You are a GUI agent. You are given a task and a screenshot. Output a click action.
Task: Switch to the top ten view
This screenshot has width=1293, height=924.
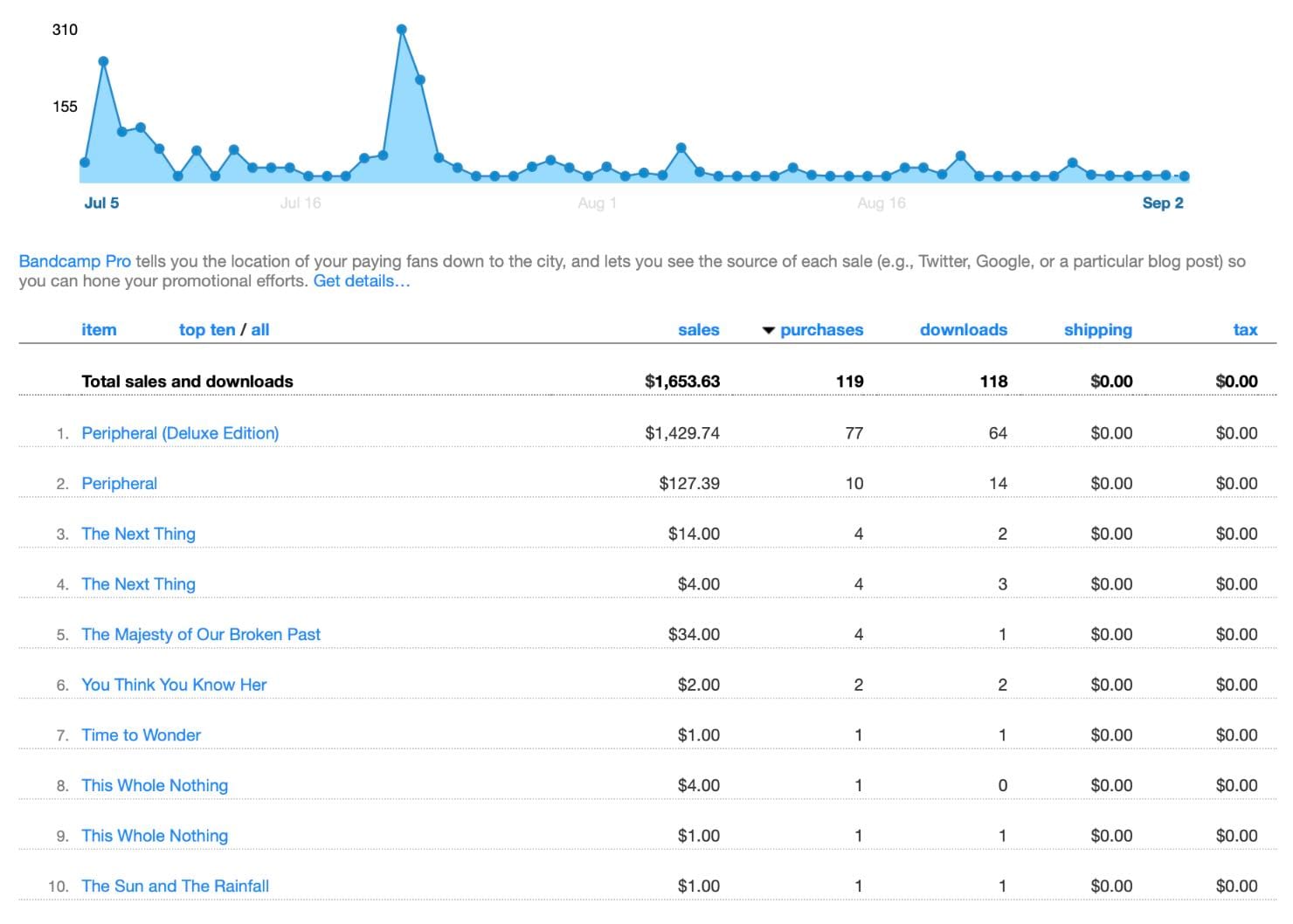206,330
